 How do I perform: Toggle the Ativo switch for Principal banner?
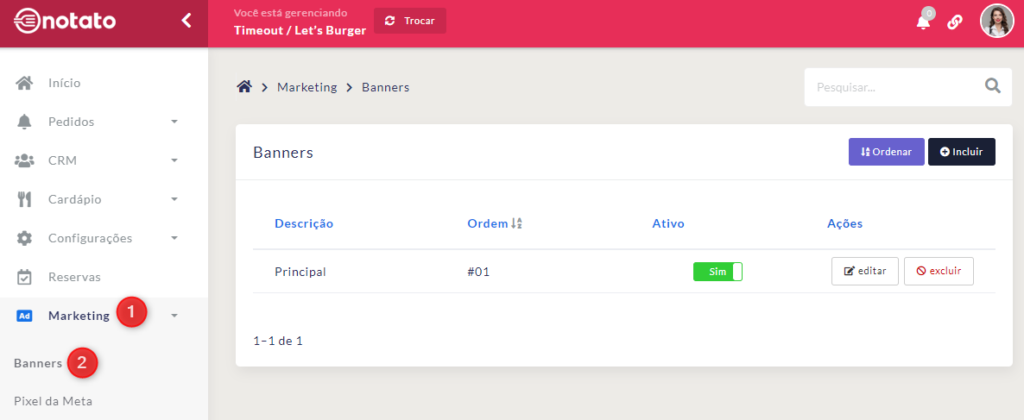[717, 271]
